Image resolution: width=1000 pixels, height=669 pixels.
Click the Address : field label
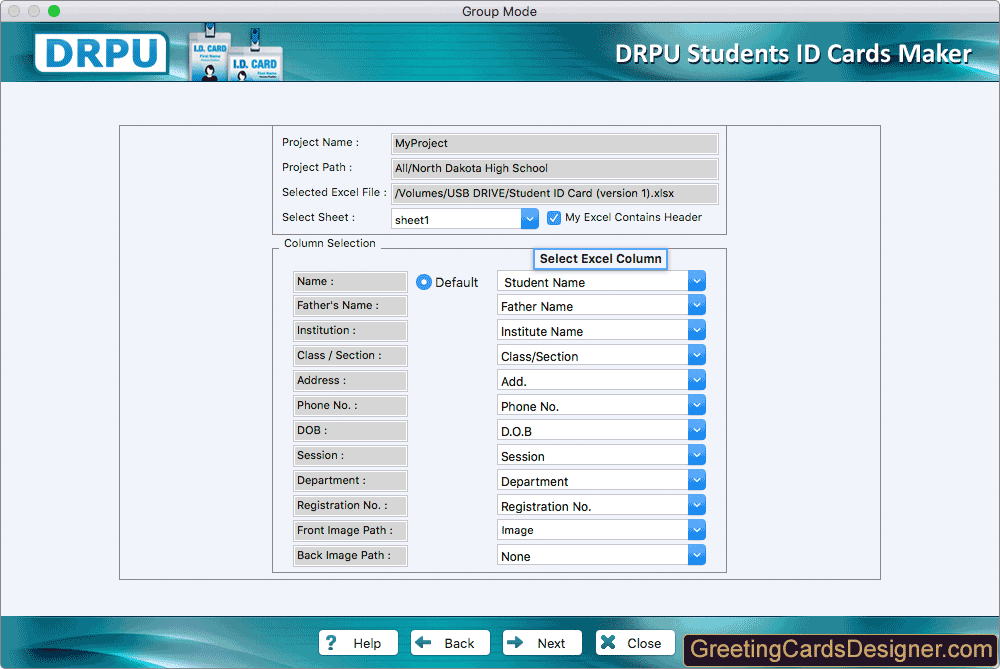pyautogui.click(x=350, y=380)
